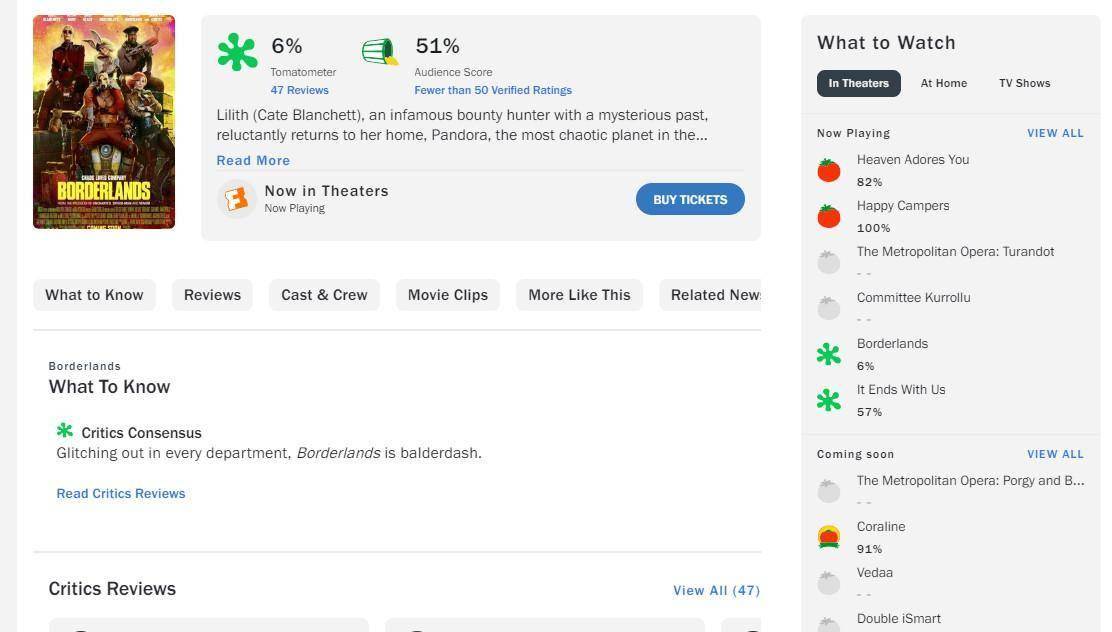
Task: Click the fresh tomato icon beside Happy Campers
Action: point(828,216)
